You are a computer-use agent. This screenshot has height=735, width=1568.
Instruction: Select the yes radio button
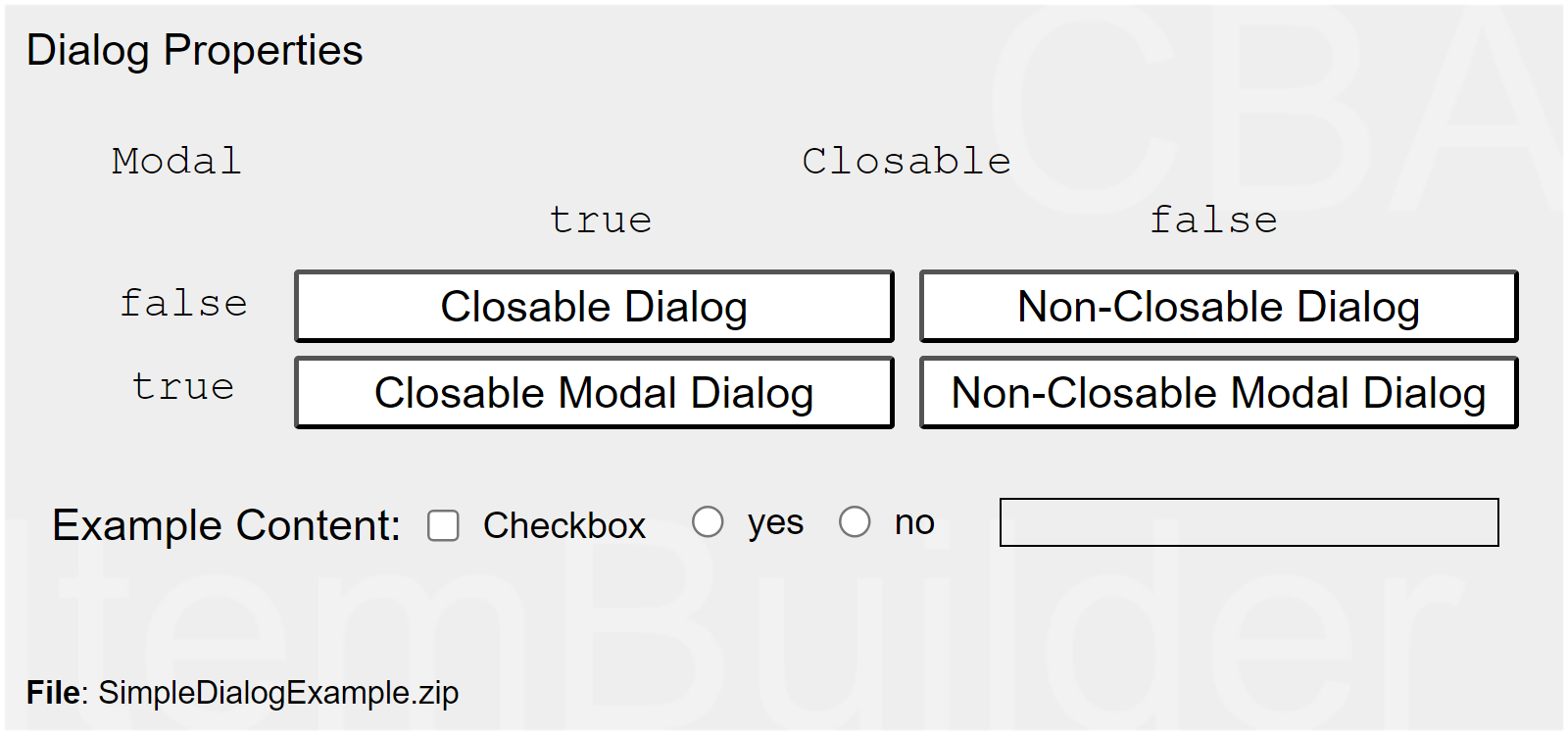coord(708,521)
